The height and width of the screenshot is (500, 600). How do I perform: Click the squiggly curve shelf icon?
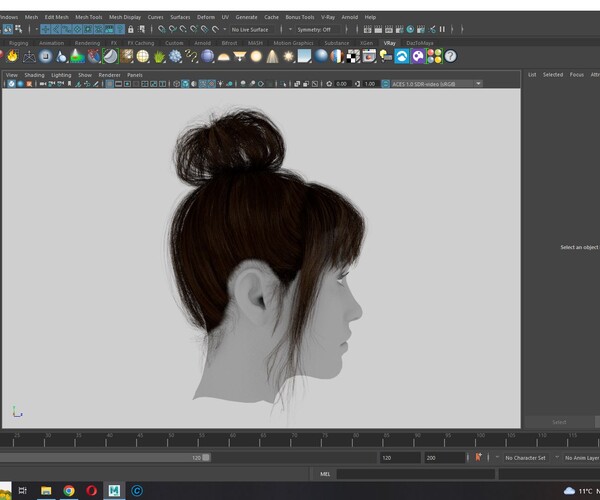click(191, 57)
